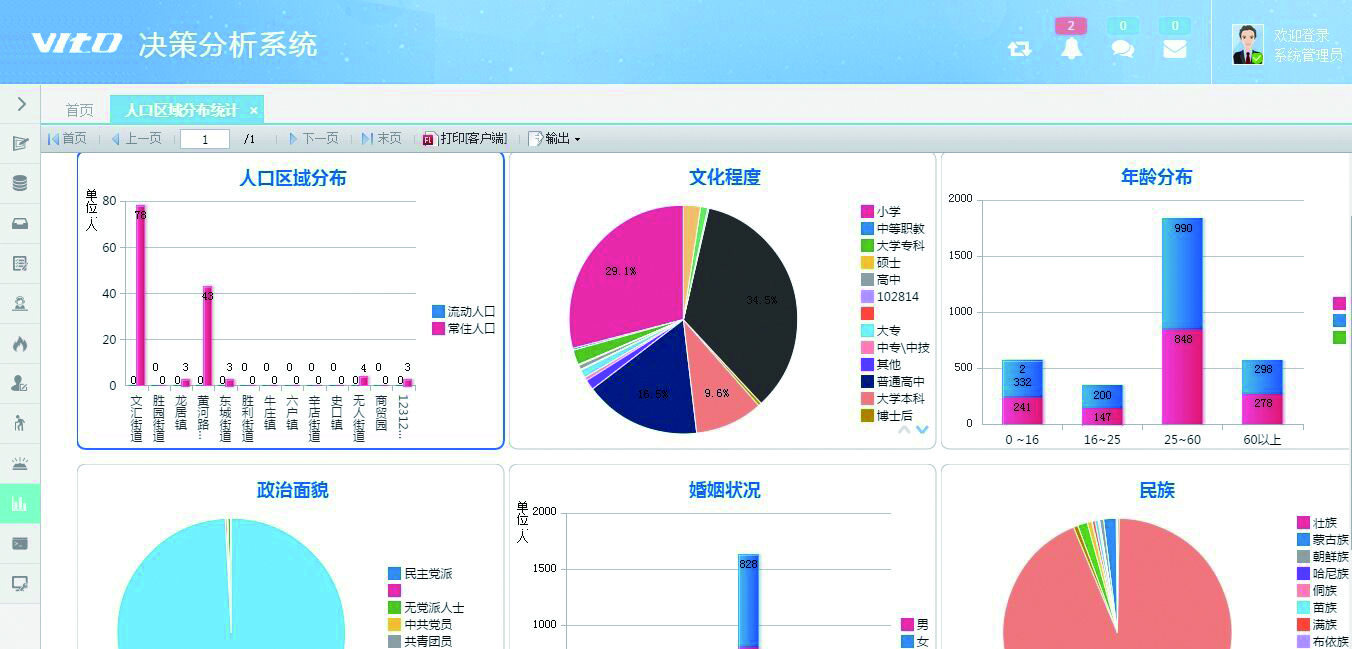Click the administrator avatar picture

pos(1248,45)
